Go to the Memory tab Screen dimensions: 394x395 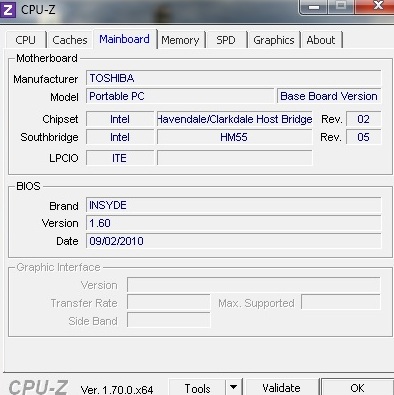[x=180, y=40]
